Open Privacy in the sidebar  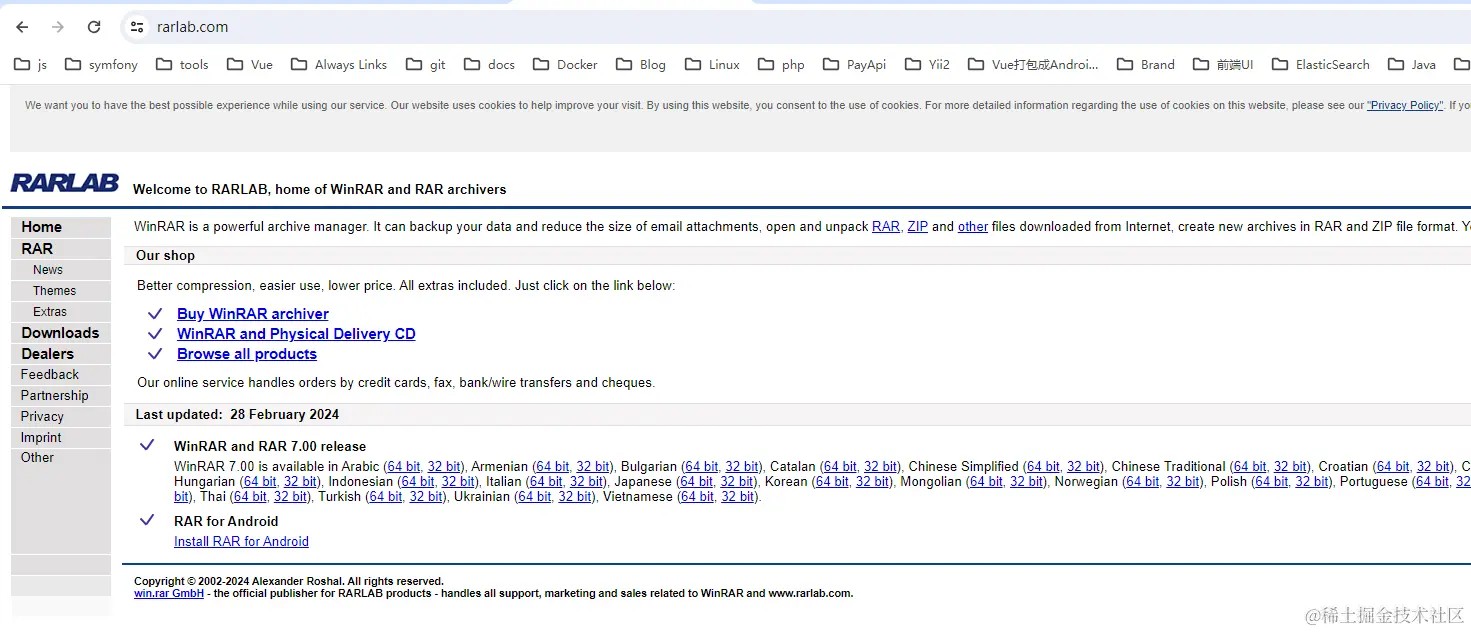pyautogui.click(x=42, y=416)
